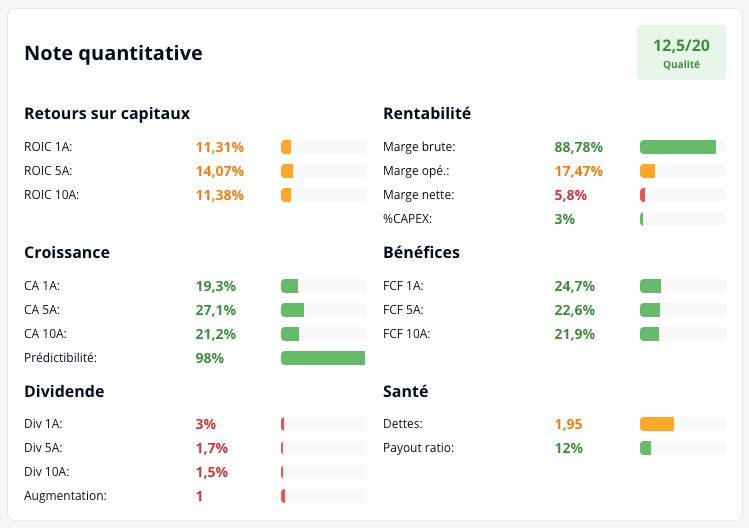Click the 12,5/20 Qualité score badge

(x=681, y=53)
